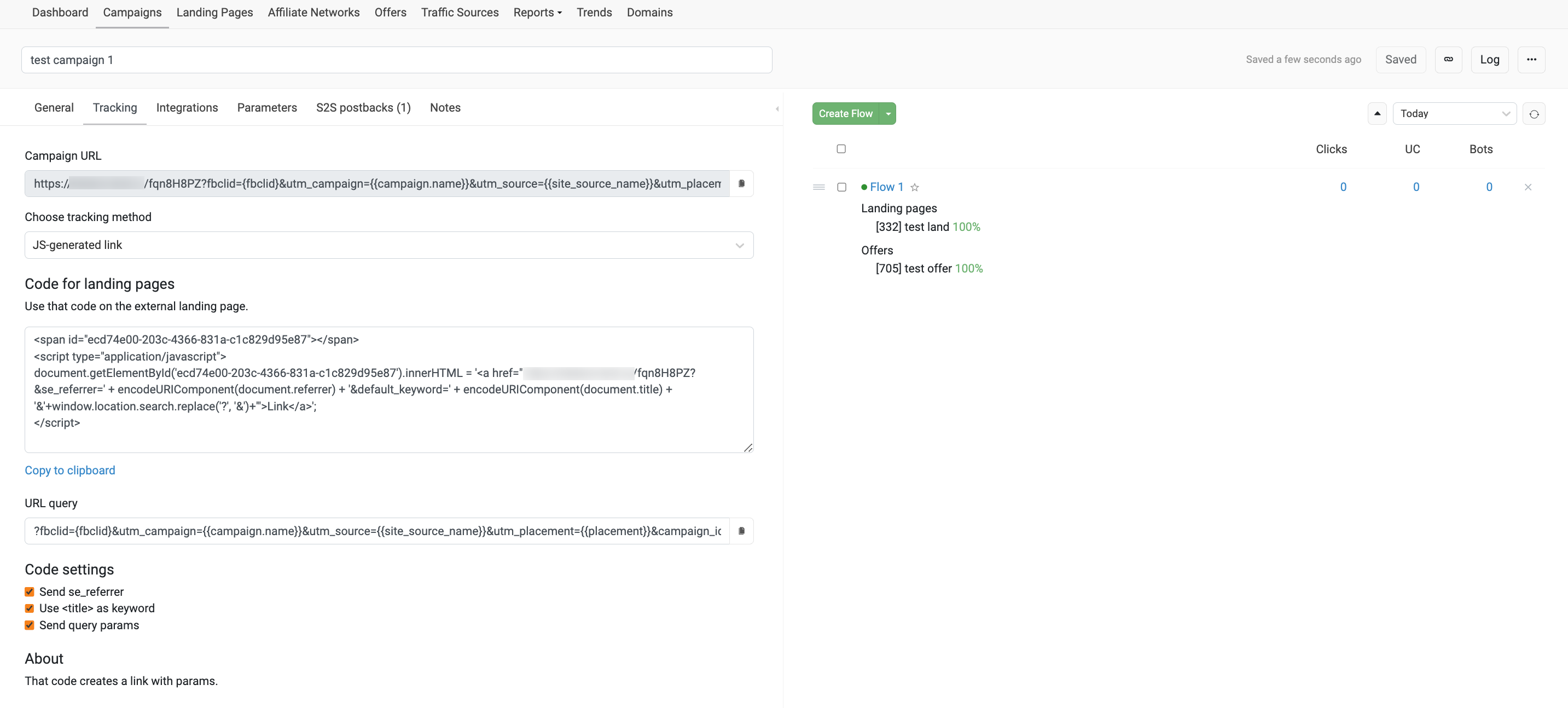This screenshot has height=708, width=1568.
Task: Switch to S2S postbacks (1) tab
Action: [x=363, y=108]
